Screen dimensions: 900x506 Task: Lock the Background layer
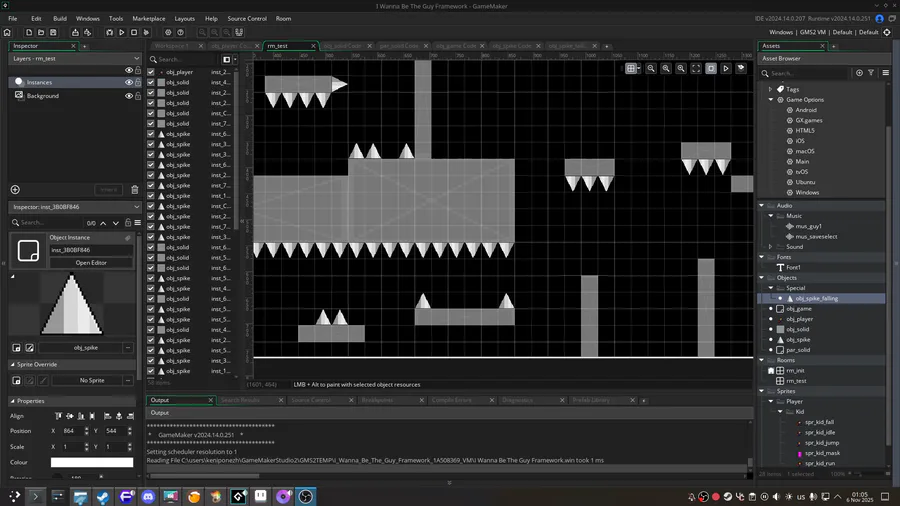pos(138,96)
